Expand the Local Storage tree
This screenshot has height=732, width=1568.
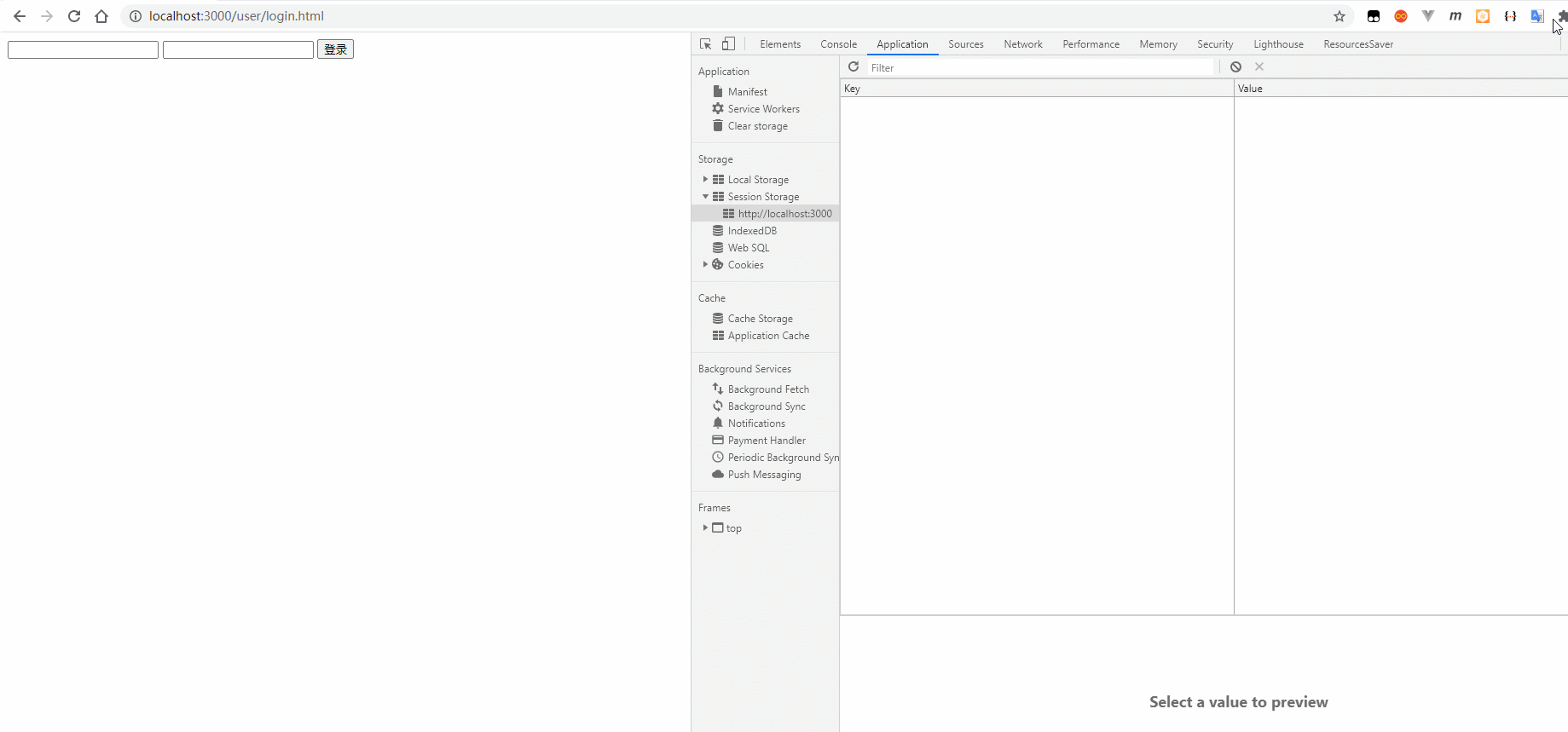(705, 180)
